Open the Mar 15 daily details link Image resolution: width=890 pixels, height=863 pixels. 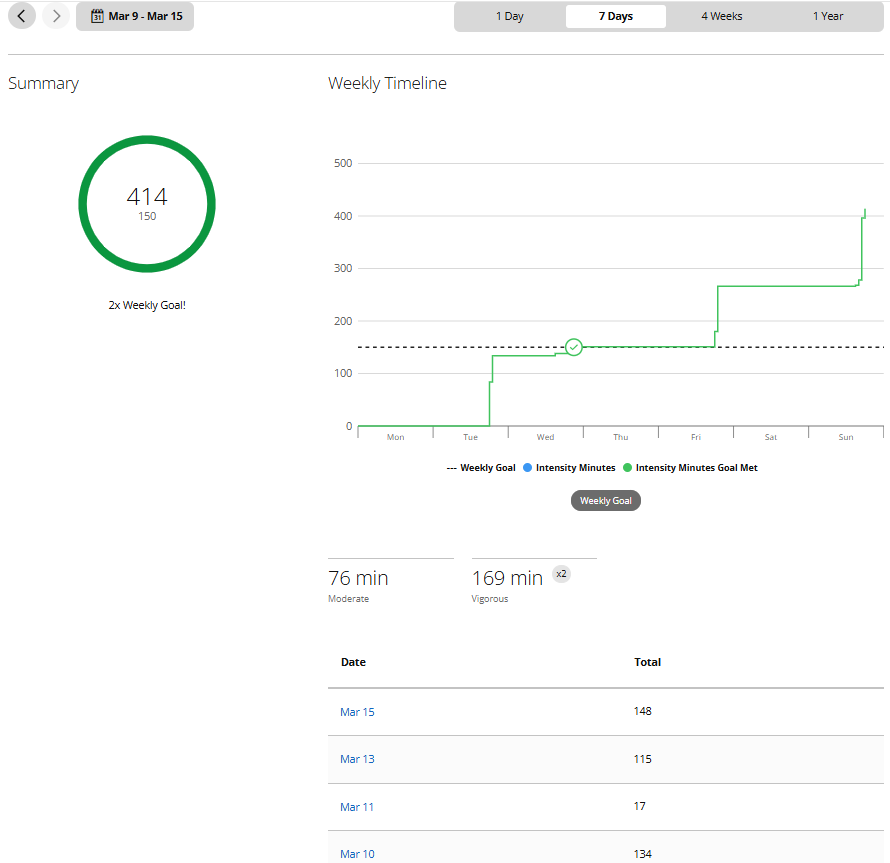[x=357, y=711]
